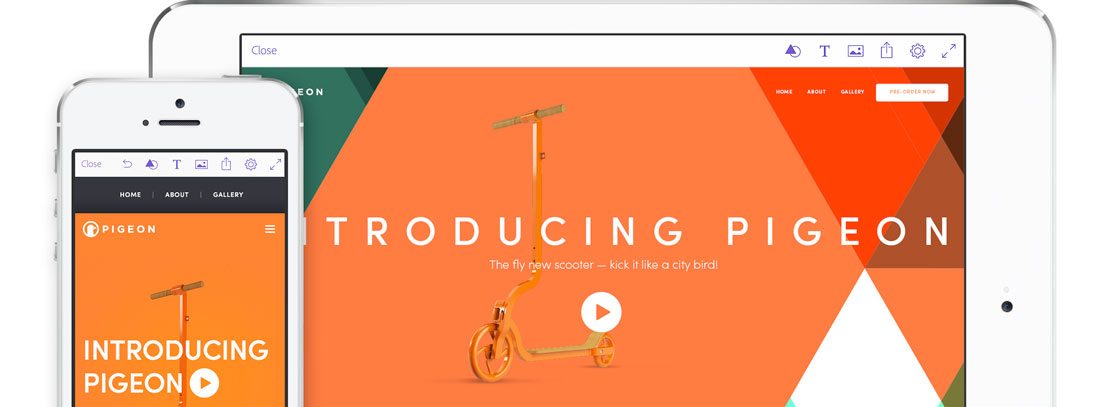Open the settings gear on phone toolbar
This screenshot has width=1100, height=407.
250,164
